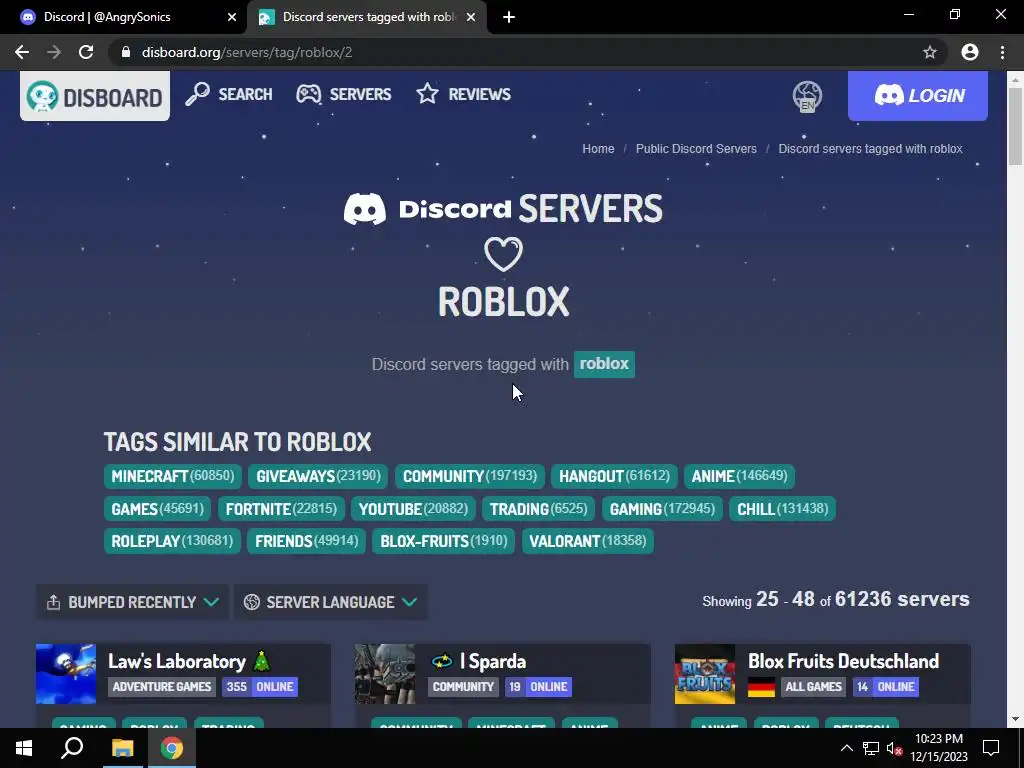Close the Discord @AngrySonics tab
This screenshot has width=1024, height=768.
click(232, 17)
